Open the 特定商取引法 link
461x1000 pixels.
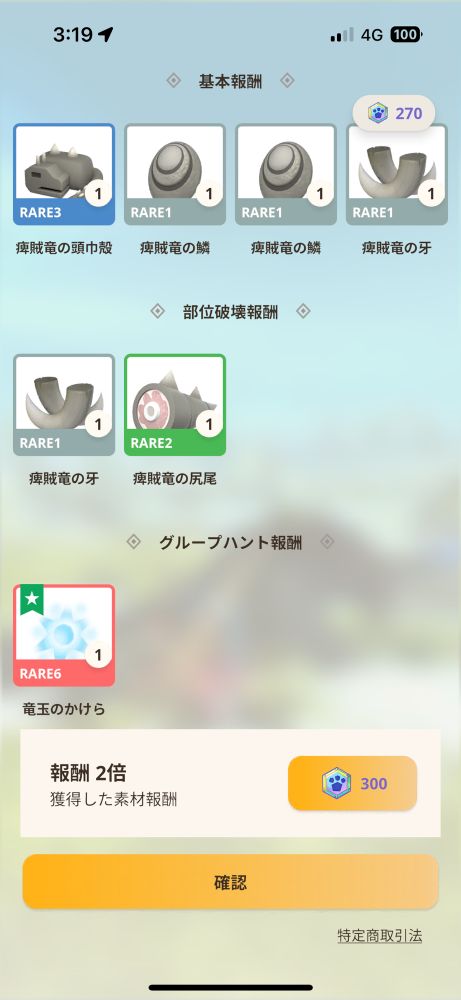click(379, 936)
